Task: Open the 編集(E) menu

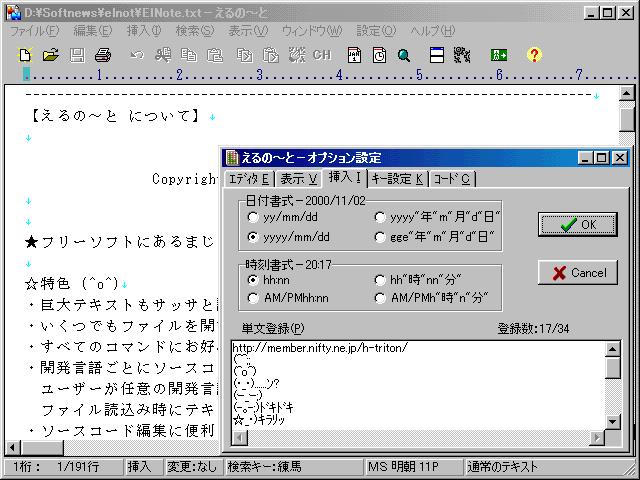Action: coord(93,31)
